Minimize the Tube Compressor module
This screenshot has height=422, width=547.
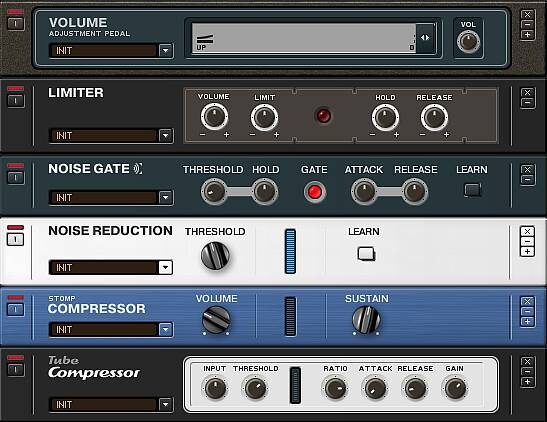point(527,372)
